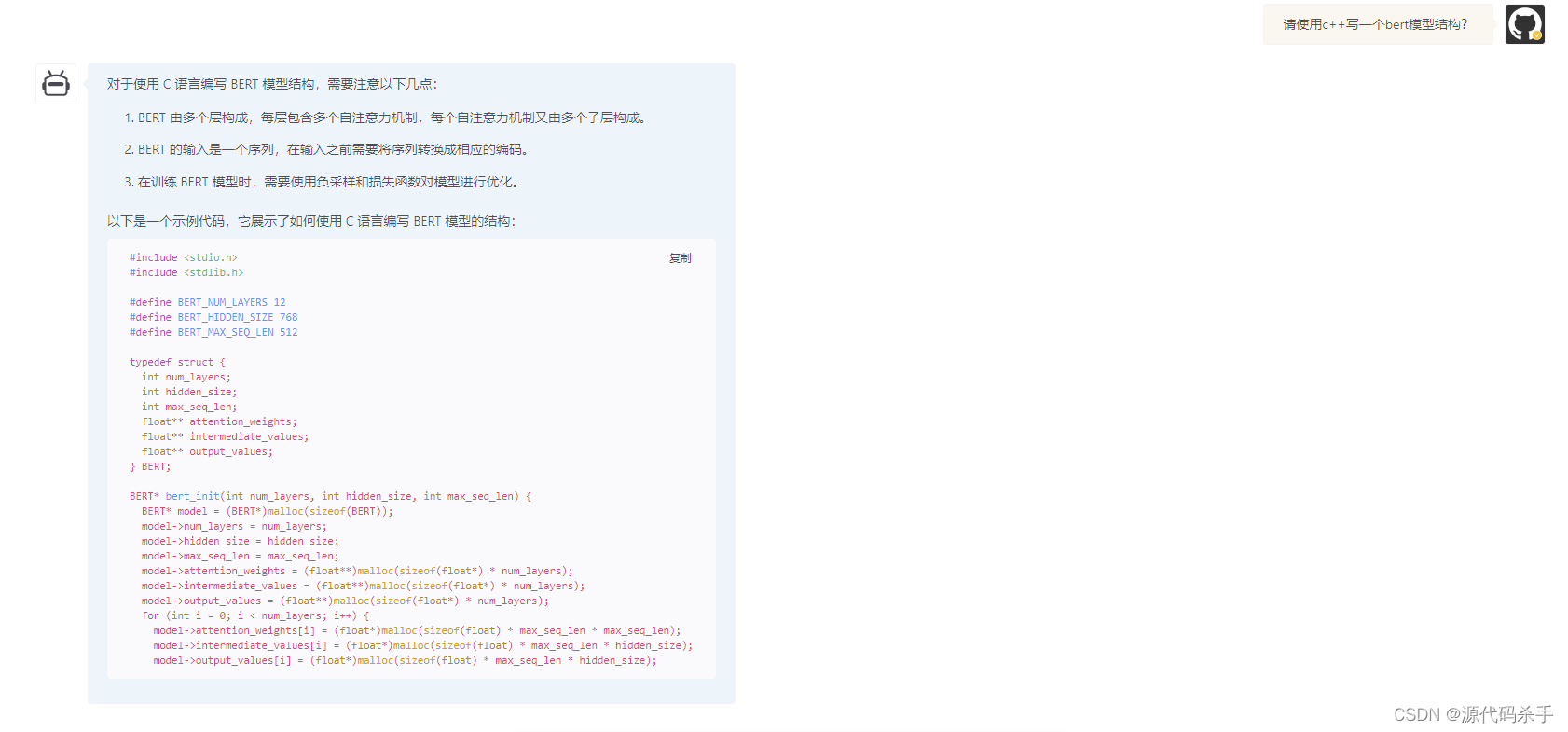Click the bert_init function signature line
Viewport: 1568px width, 732px height.
pyautogui.click(x=331, y=496)
